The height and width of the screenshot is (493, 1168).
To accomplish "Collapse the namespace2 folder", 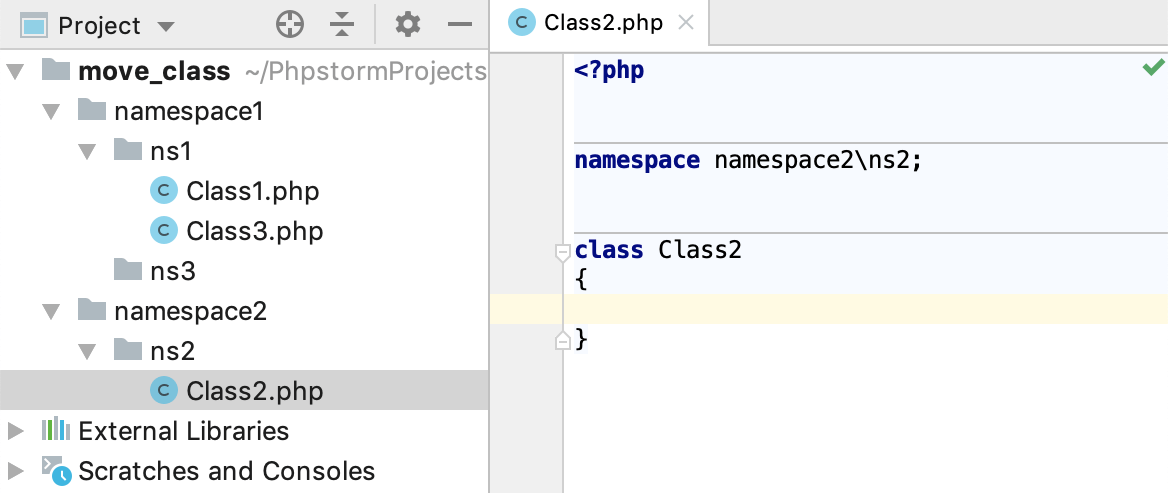I will tap(51, 311).
